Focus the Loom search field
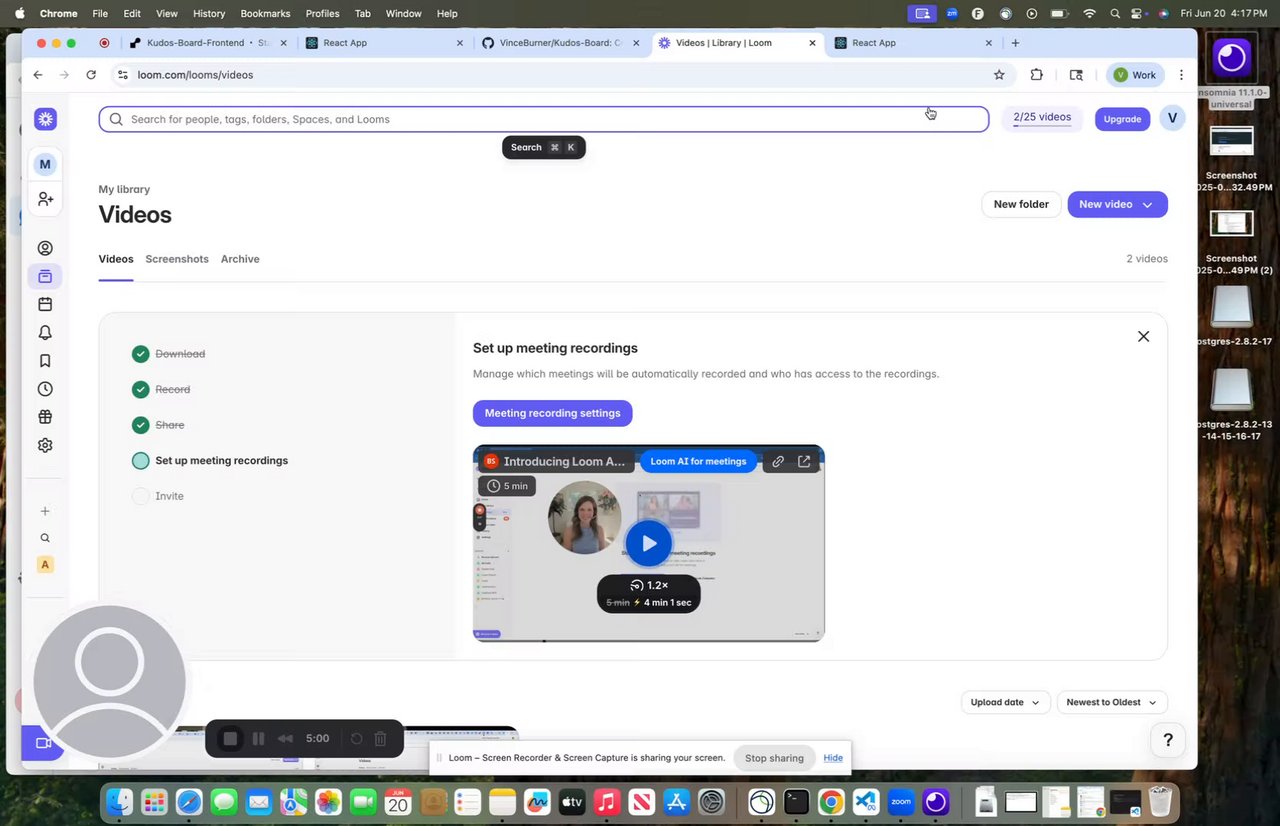Screen dimensions: 1280x826 click(x=544, y=119)
